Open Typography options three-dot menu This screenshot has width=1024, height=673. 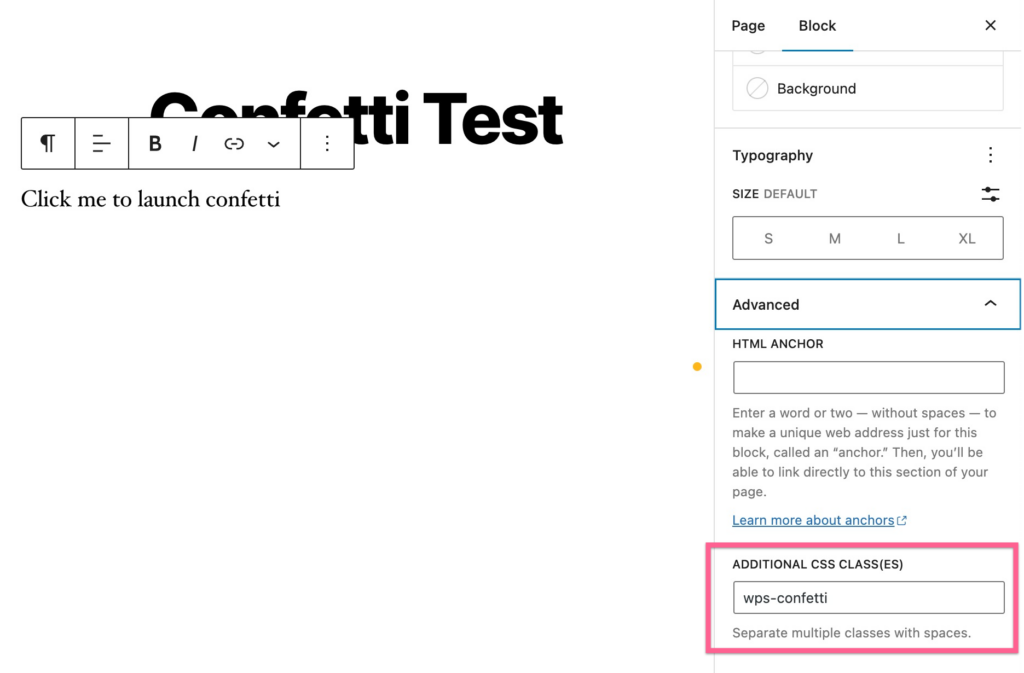pos(990,155)
